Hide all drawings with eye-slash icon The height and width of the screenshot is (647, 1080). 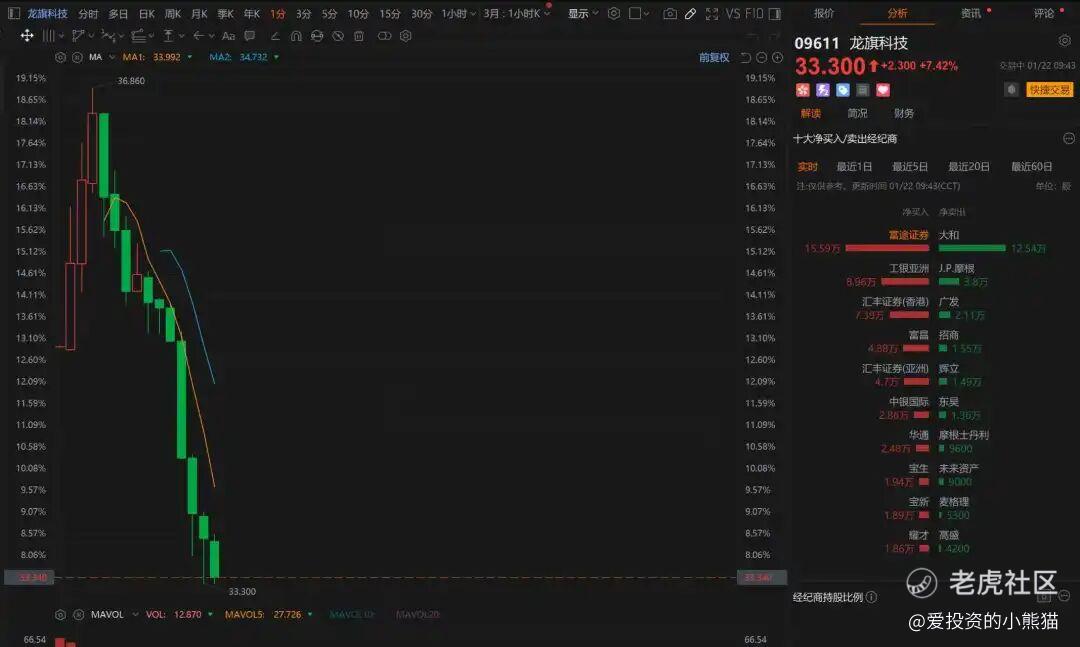point(338,36)
